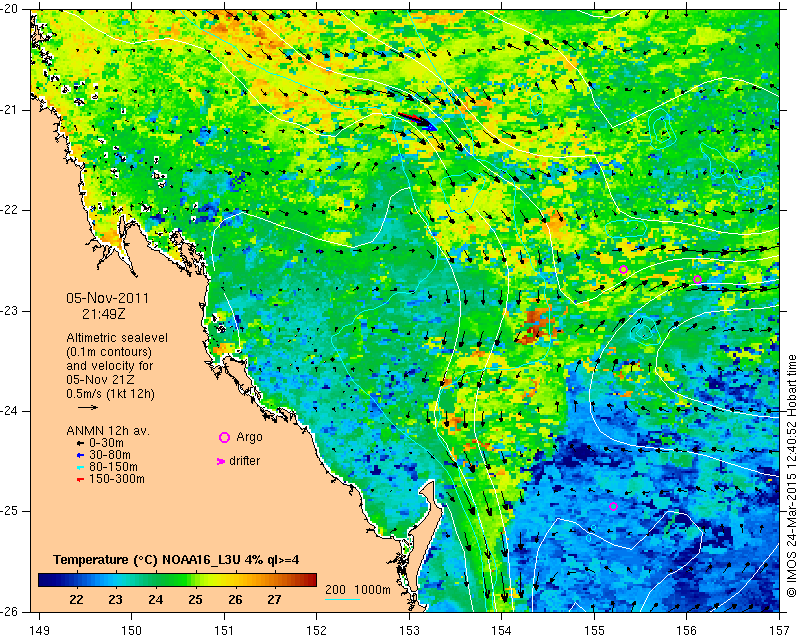
Task: Select the Argo float marker near 155.2E, 25S
Action: [x=614, y=507]
